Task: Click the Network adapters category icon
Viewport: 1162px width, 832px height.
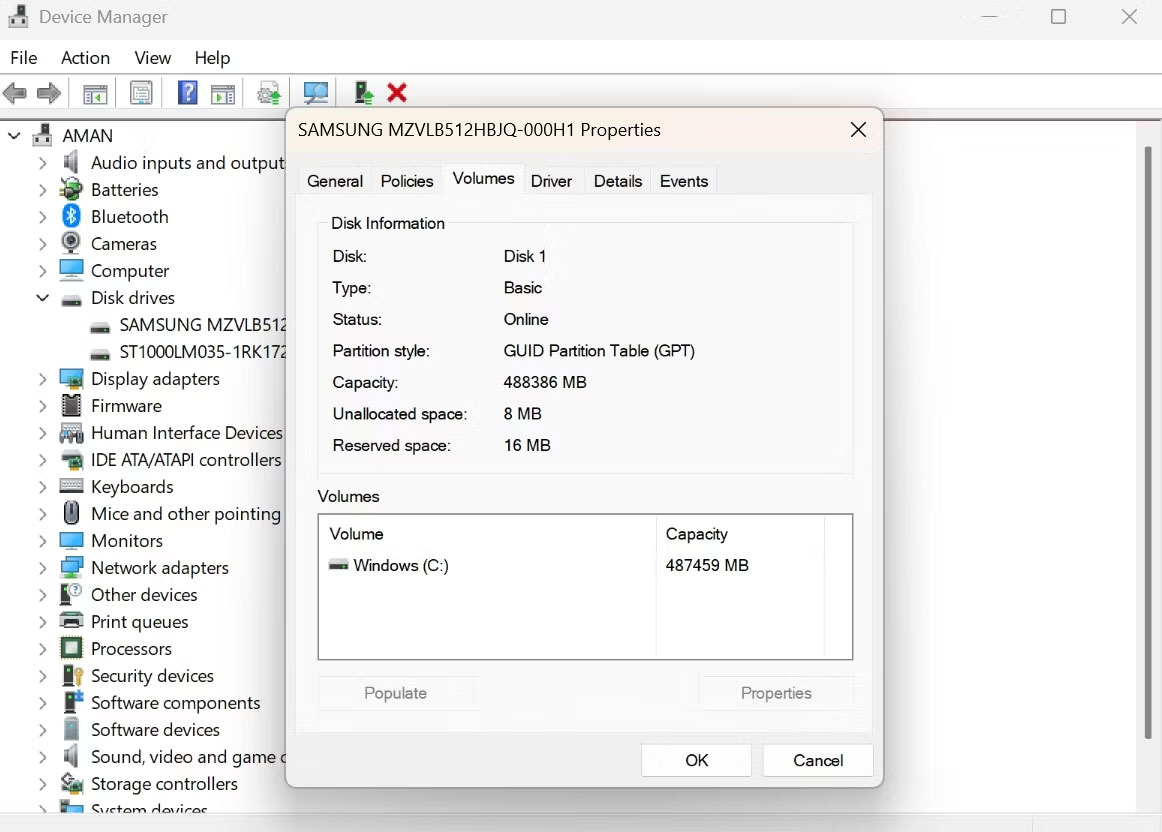Action: pos(71,568)
